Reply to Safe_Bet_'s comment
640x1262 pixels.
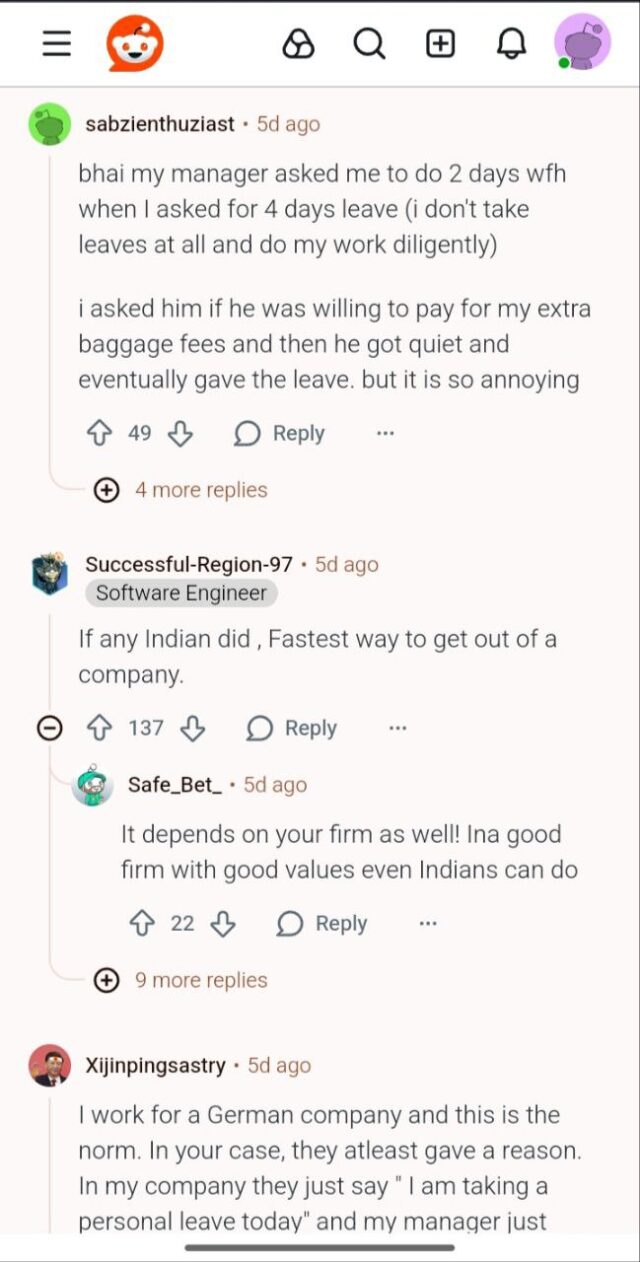pos(321,923)
